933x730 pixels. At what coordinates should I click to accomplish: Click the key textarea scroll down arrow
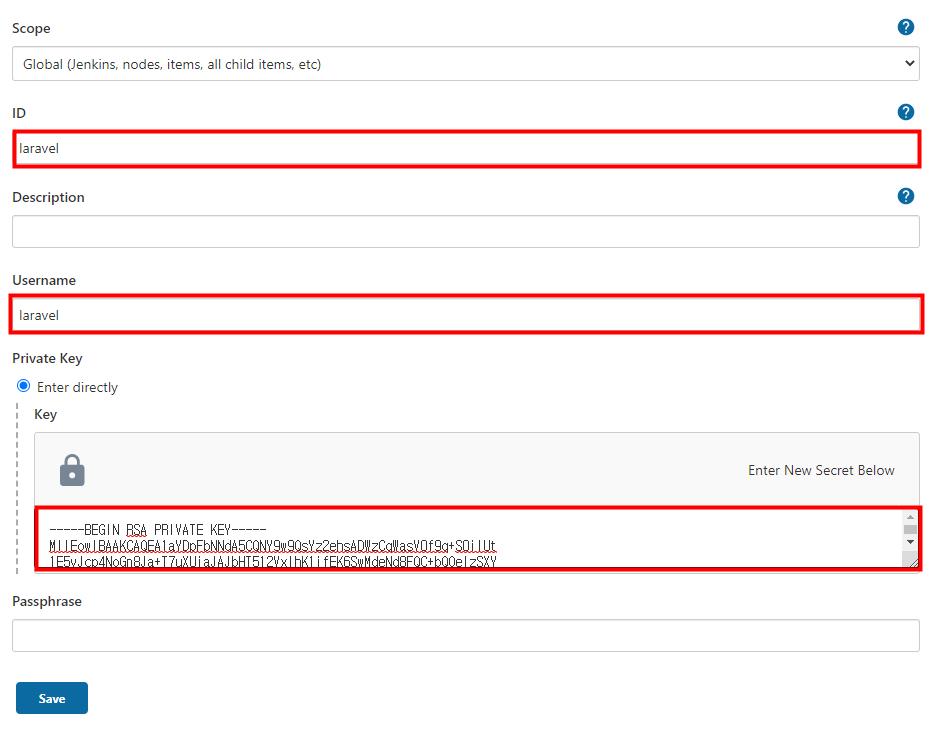pos(910,542)
